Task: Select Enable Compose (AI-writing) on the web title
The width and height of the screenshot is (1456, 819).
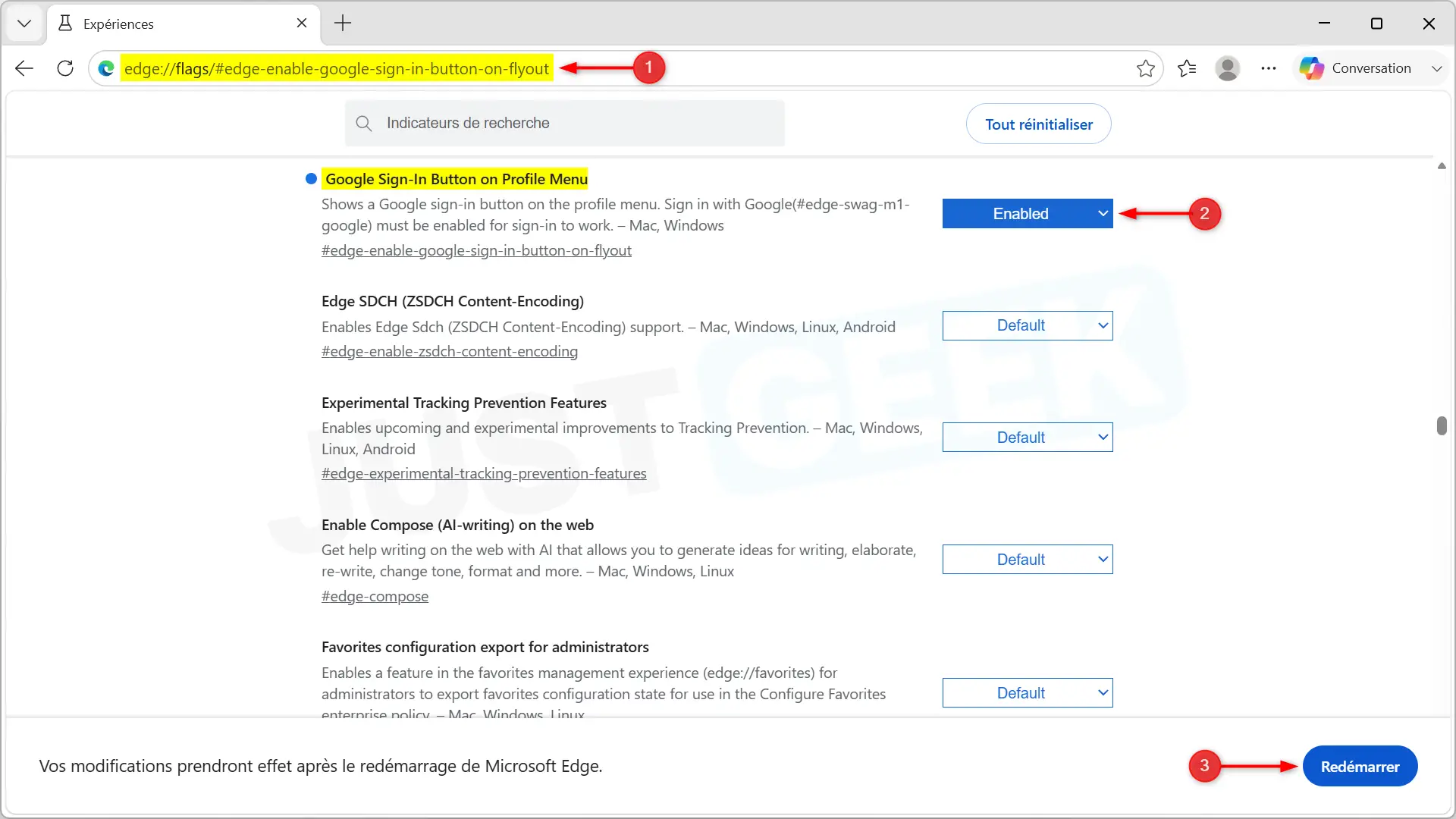Action: [x=457, y=525]
